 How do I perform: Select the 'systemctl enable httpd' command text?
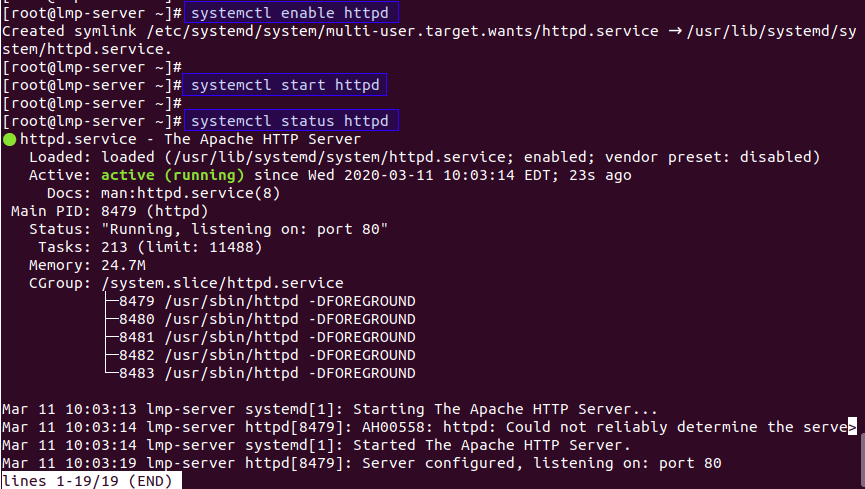tap(290, 13)
